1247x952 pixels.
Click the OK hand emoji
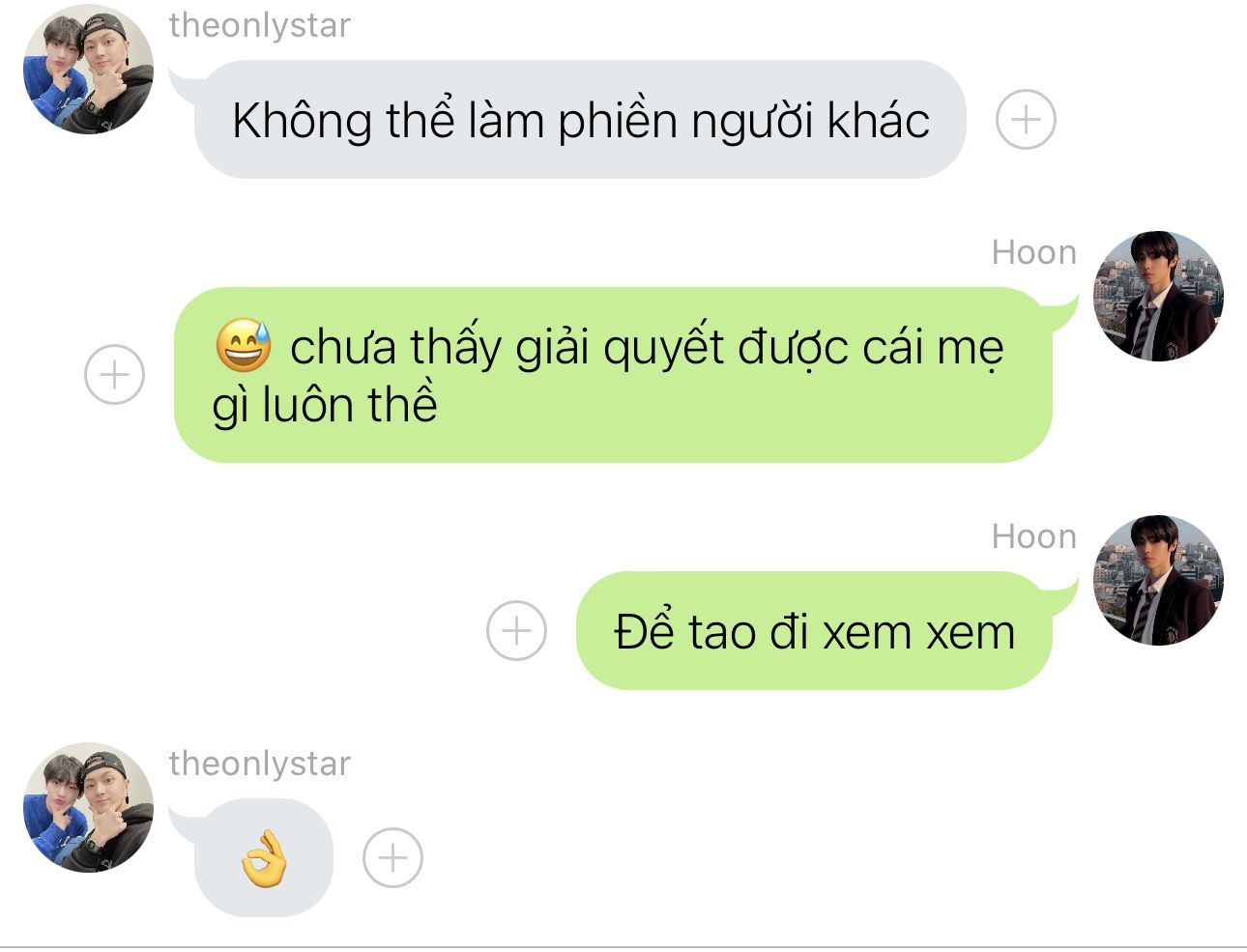pos(264,858)
